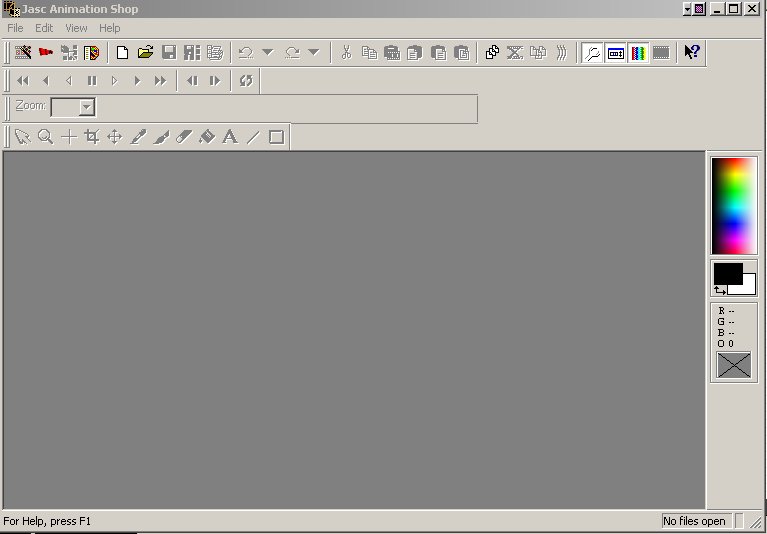The image size is (767, 534).
Task: Click the stacked pages icon before Undo
Action: pyautogui.click(x=215, y=52)
